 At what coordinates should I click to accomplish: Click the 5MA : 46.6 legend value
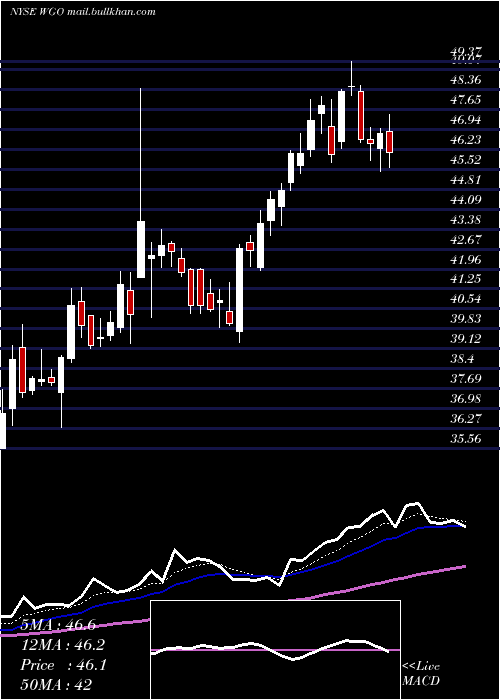point(58,625)
